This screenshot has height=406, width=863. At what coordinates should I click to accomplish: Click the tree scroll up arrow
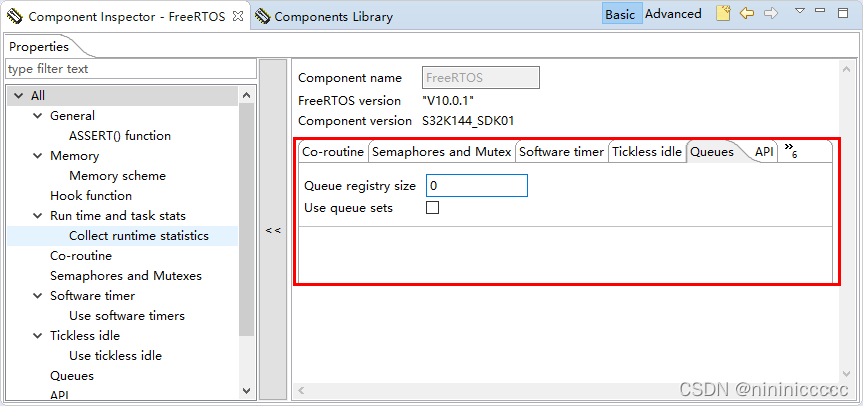247,95
